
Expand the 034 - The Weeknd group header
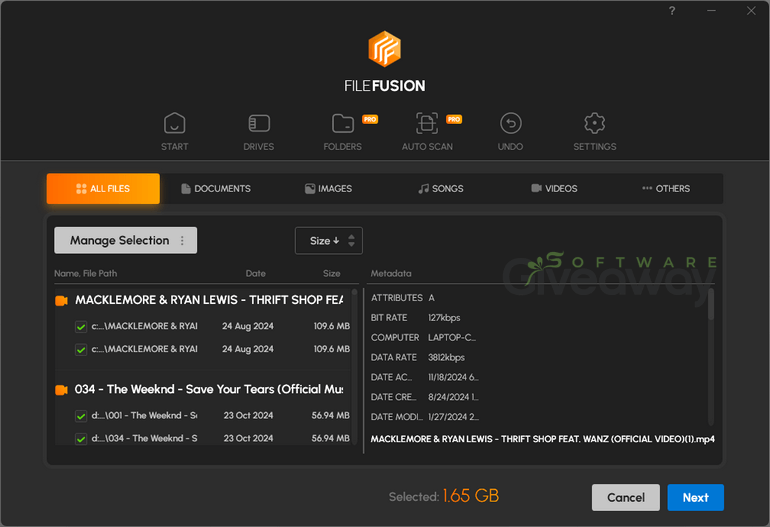click(208, 389)
